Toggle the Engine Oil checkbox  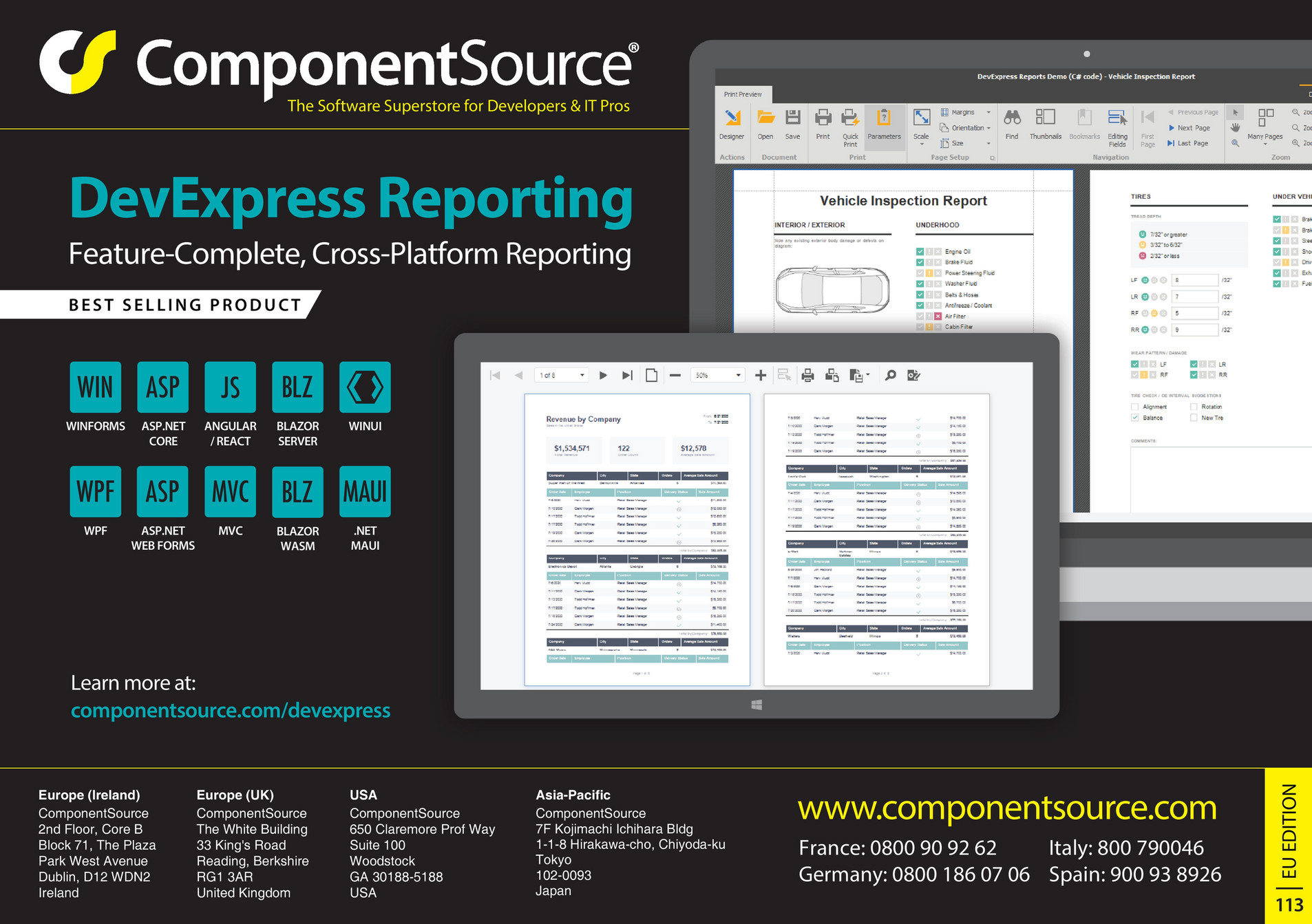(x=920, y=251)
